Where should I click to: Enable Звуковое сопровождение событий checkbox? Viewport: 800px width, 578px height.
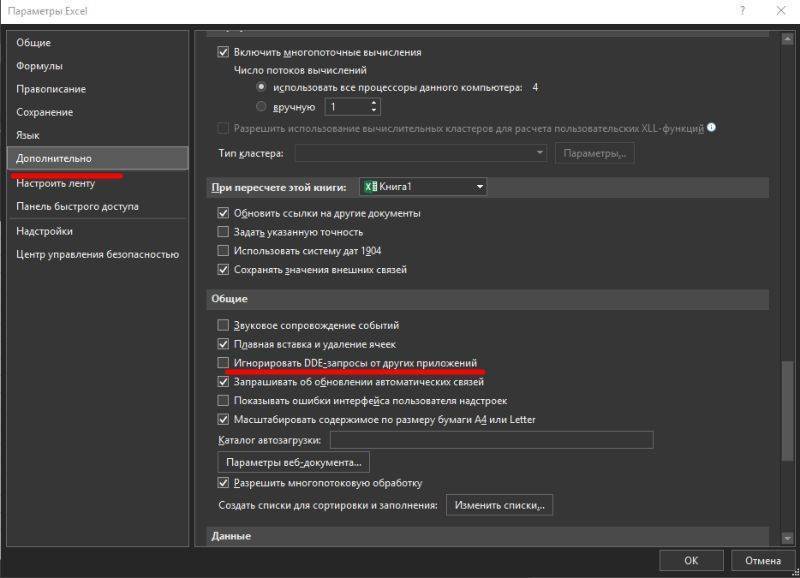click(223, 325)
